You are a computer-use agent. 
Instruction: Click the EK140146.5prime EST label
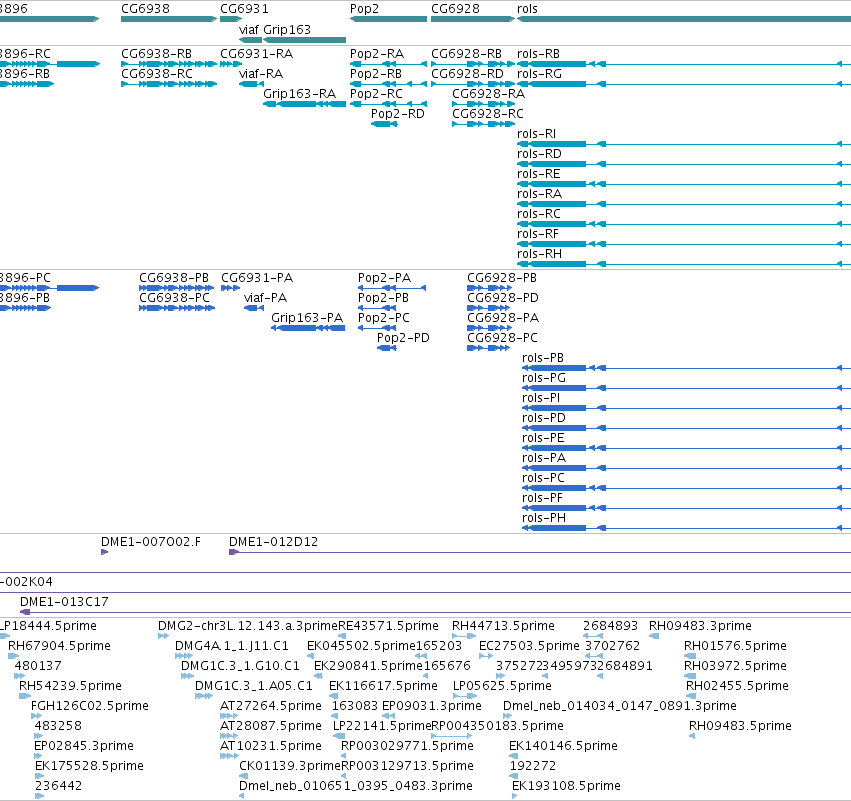coord(563,746)
